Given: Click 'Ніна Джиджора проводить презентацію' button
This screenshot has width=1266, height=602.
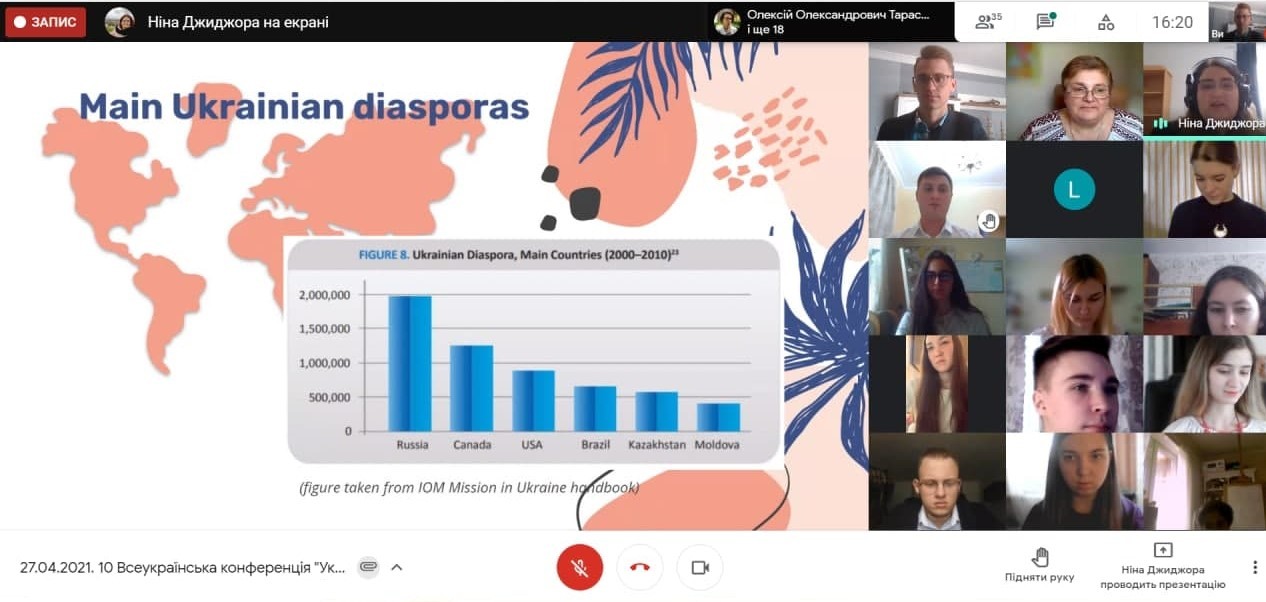Looking at the screenshot, I should point(1162,566).
